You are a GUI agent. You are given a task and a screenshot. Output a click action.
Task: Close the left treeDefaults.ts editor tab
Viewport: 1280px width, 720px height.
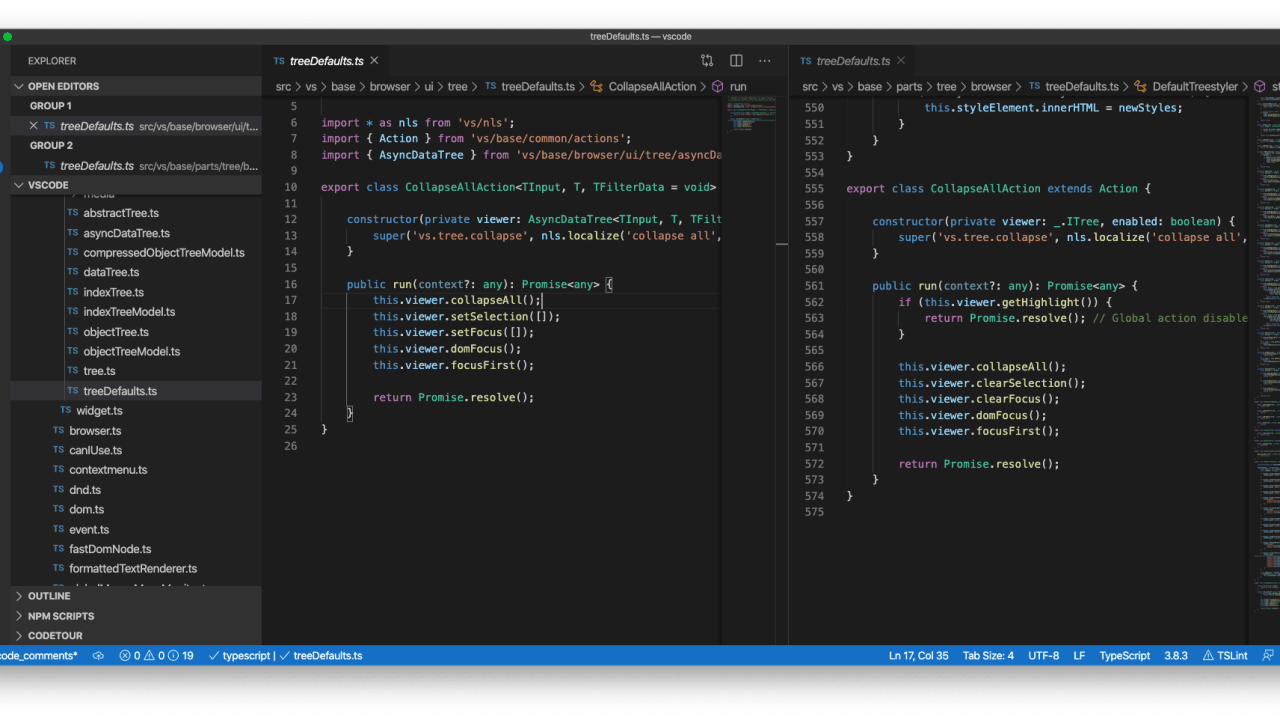373,61
